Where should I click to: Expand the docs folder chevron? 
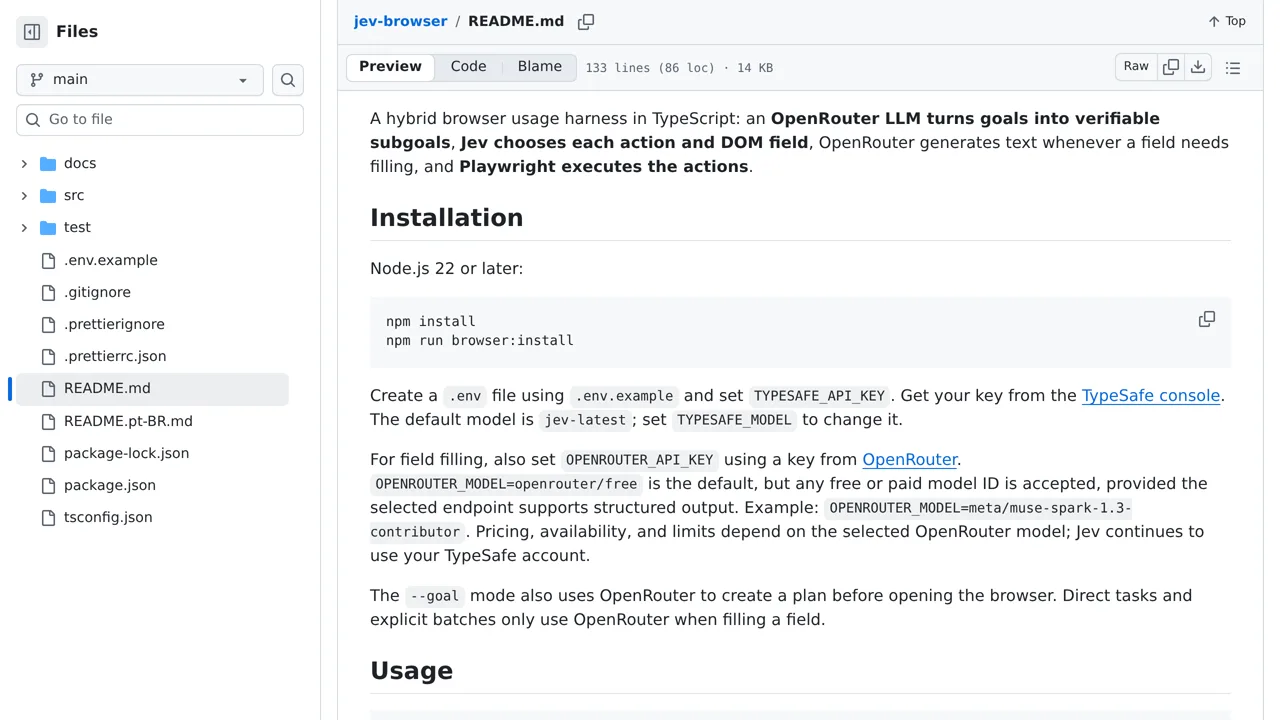click(24, 163)
